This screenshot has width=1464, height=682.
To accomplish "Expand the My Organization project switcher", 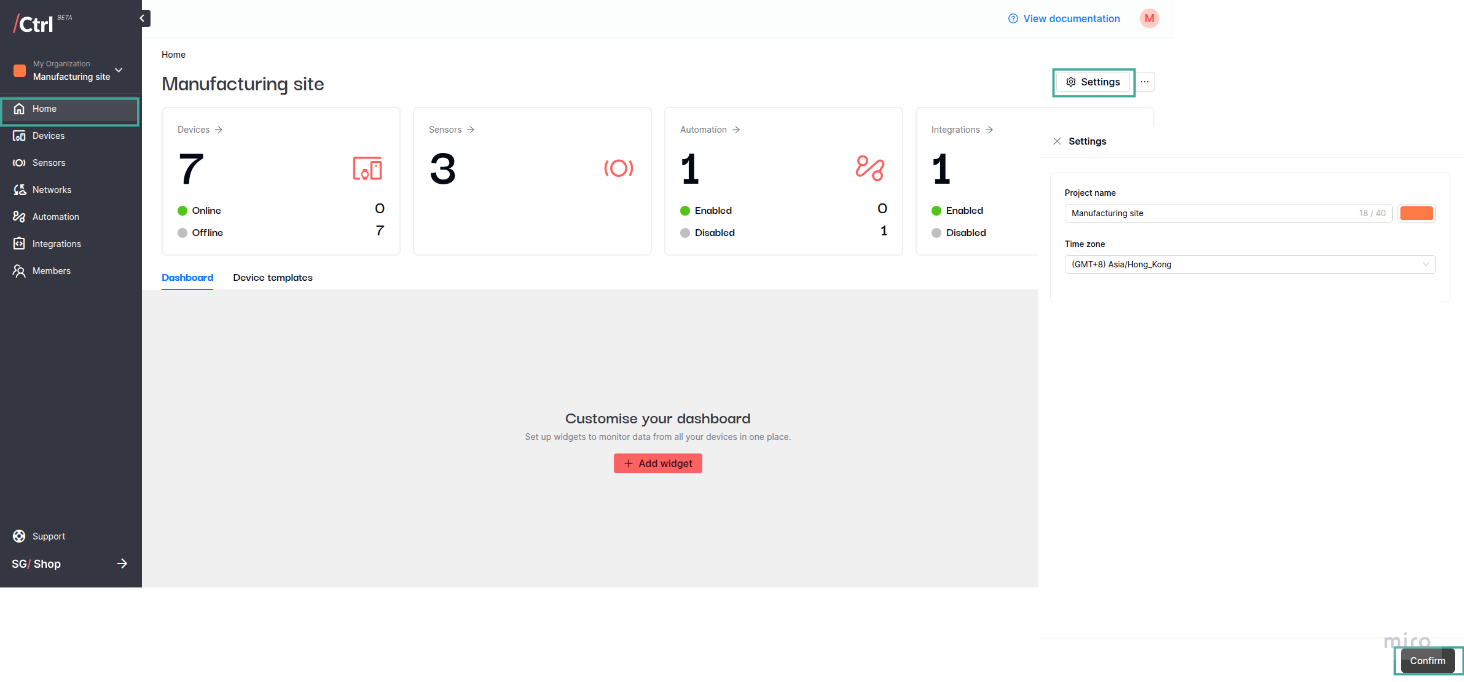I will point(119,70).
